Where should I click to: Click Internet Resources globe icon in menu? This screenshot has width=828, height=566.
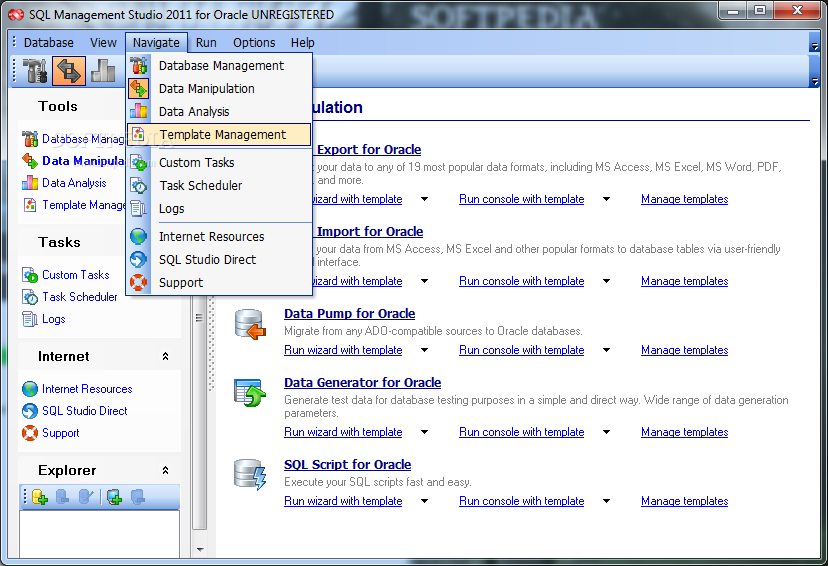point(139,237)
